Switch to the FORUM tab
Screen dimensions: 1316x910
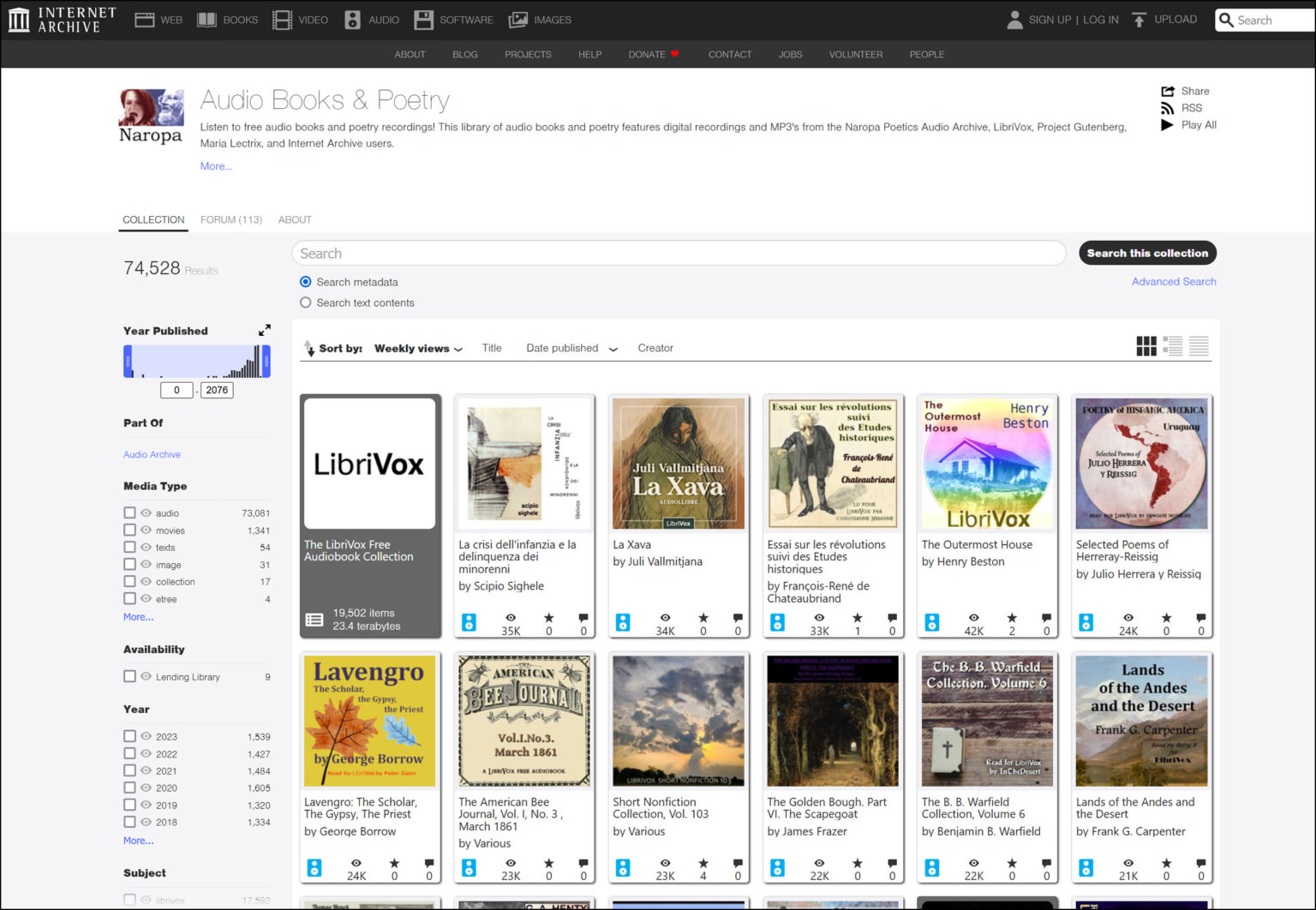point(230,219)
